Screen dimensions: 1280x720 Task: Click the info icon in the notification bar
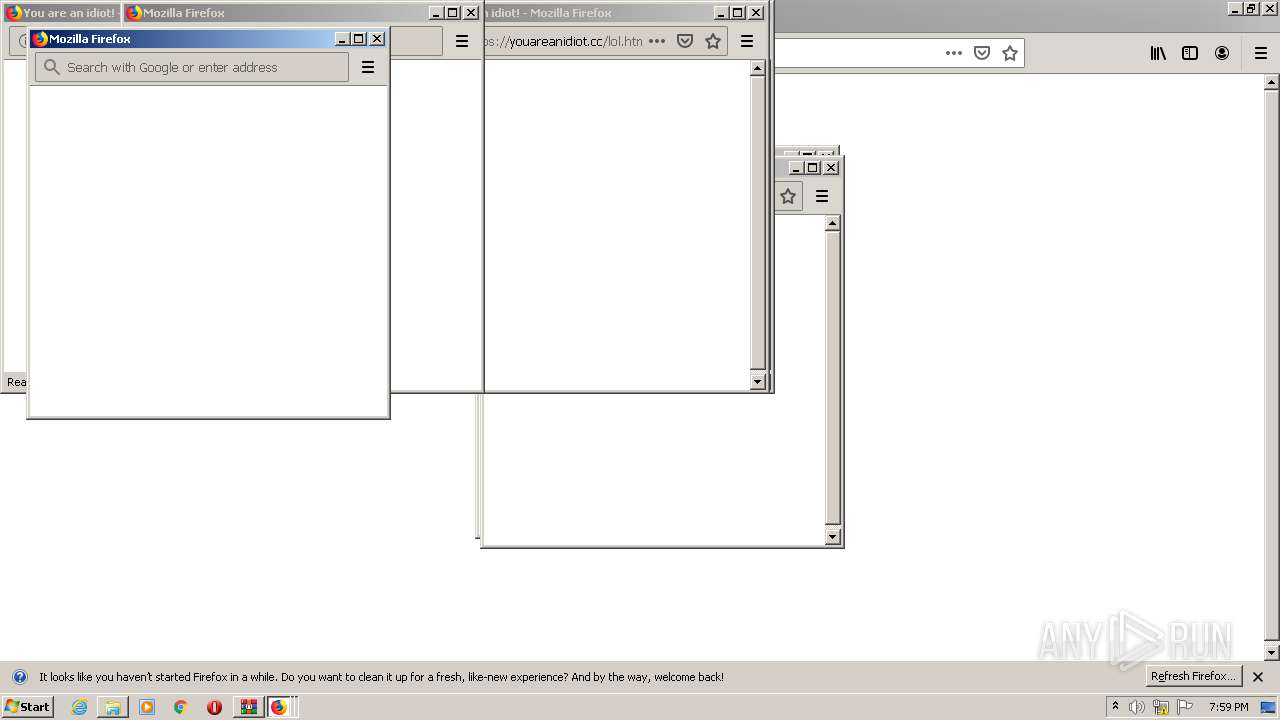point(19,677)
